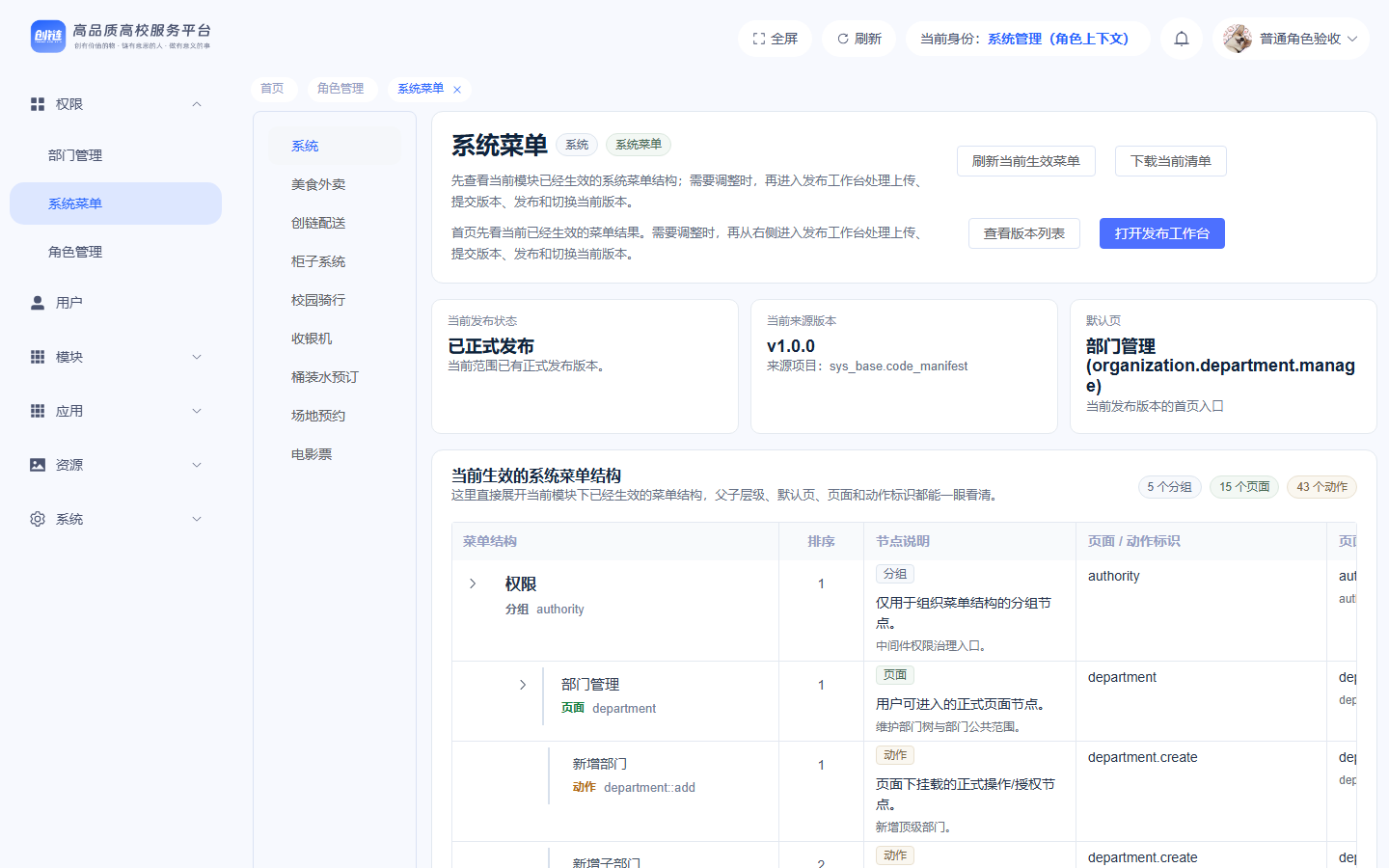Select 电影票 module

click(335, 454)
